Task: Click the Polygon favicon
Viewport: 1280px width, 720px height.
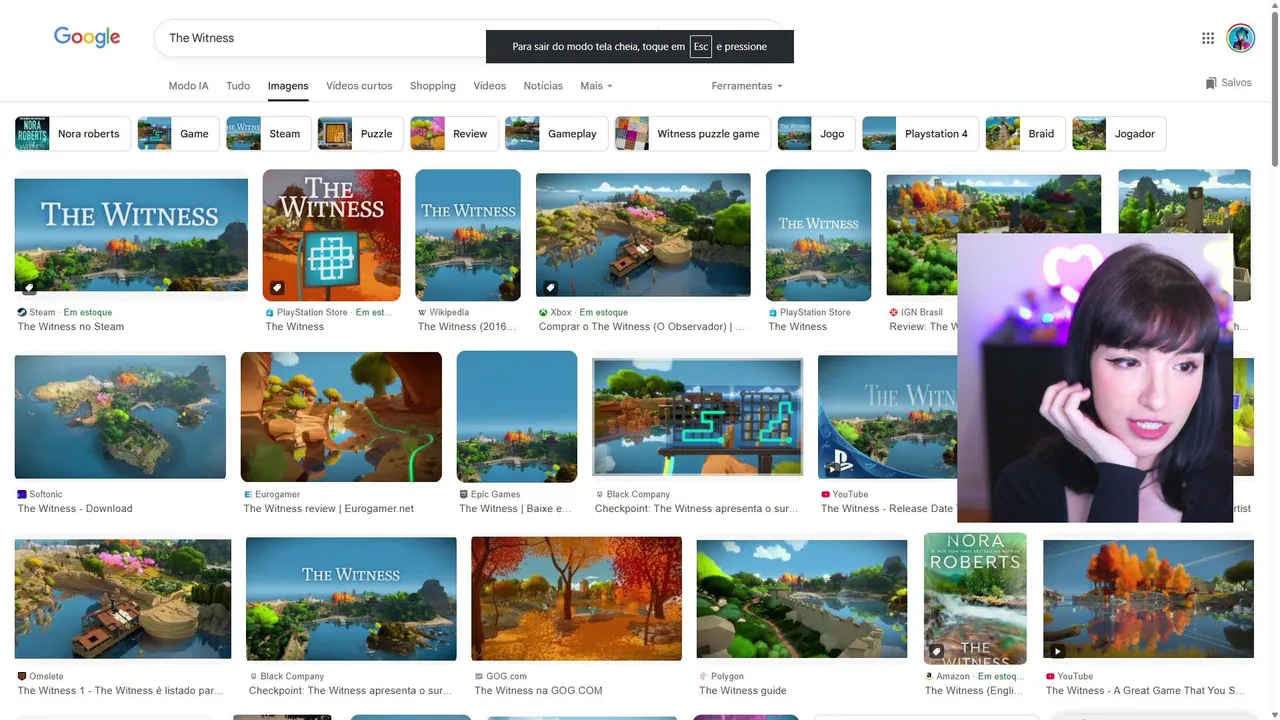Action: (x=703, y=676)
